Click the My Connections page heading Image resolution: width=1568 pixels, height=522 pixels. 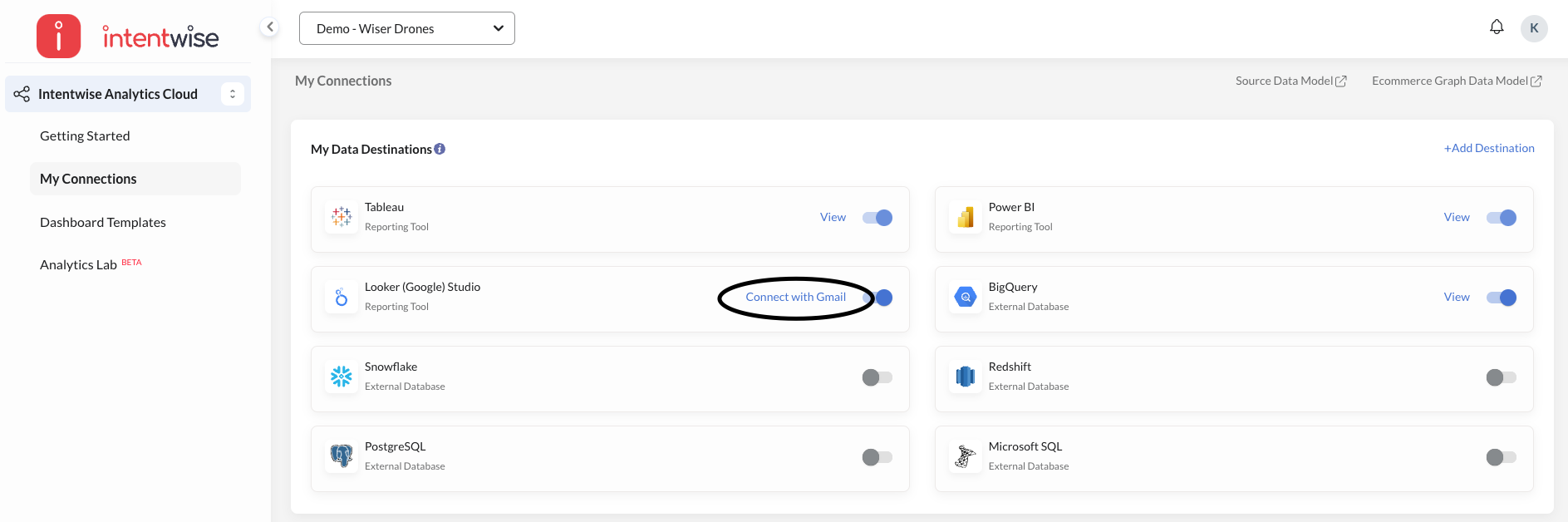tap(343, 81)
